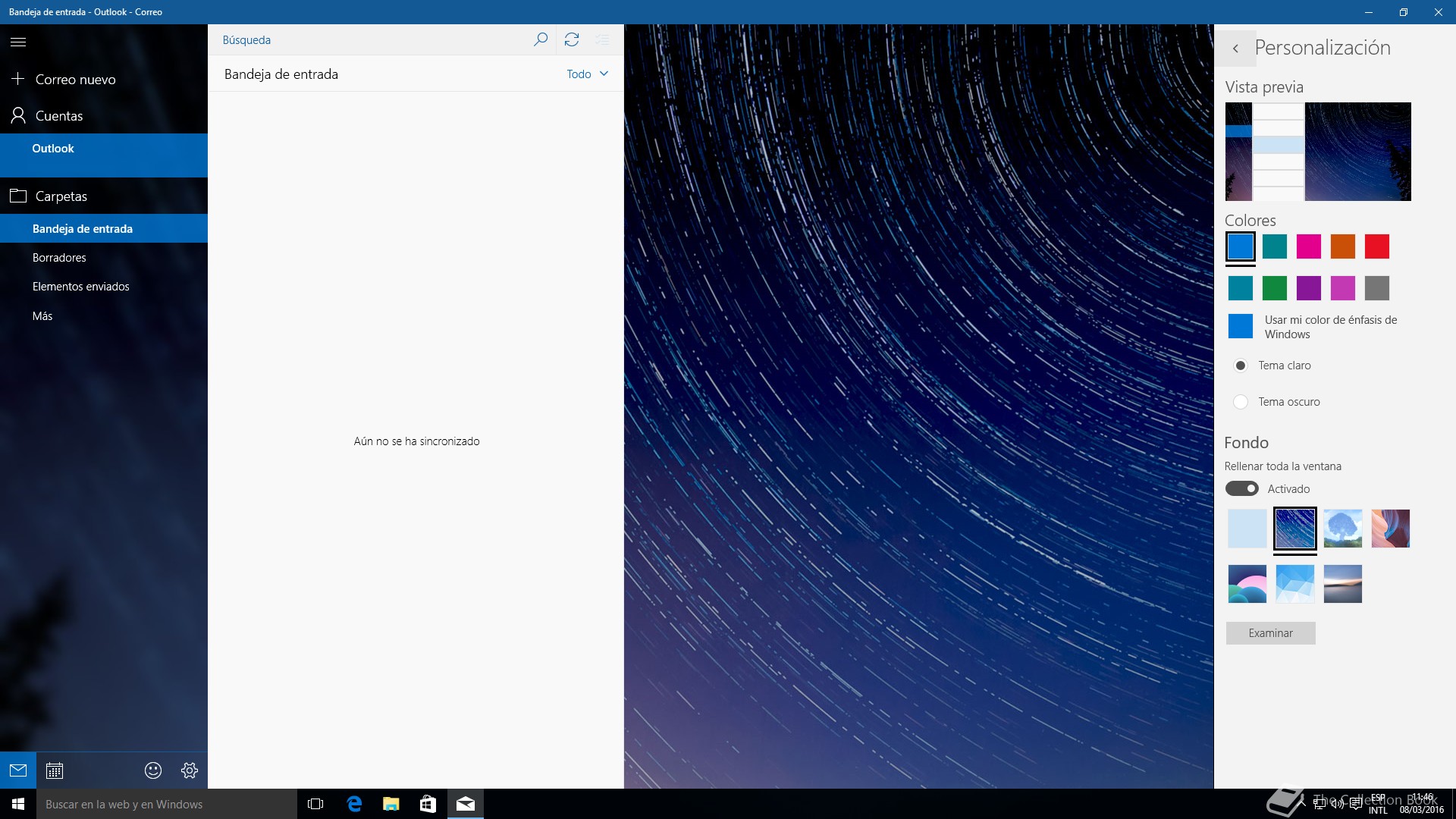Choose the blue tree background thumbnail
Viewport: 1456px width, 819px height.
coord(1343,529)
